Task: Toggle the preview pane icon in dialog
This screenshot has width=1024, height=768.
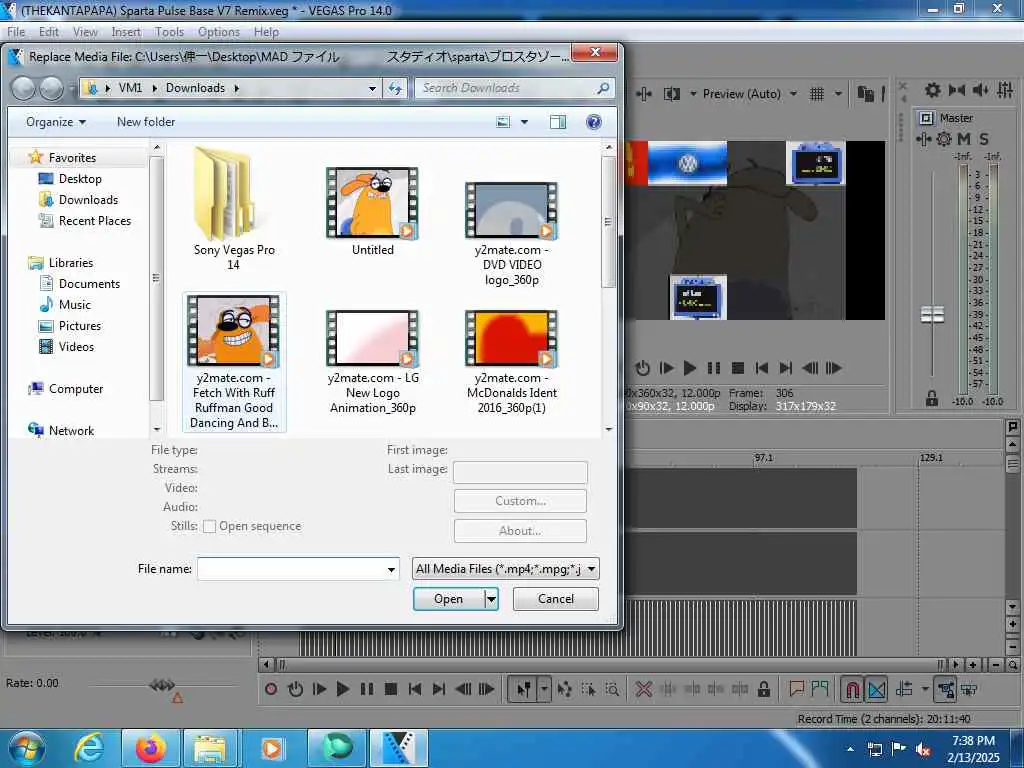Action: [558, 122]
